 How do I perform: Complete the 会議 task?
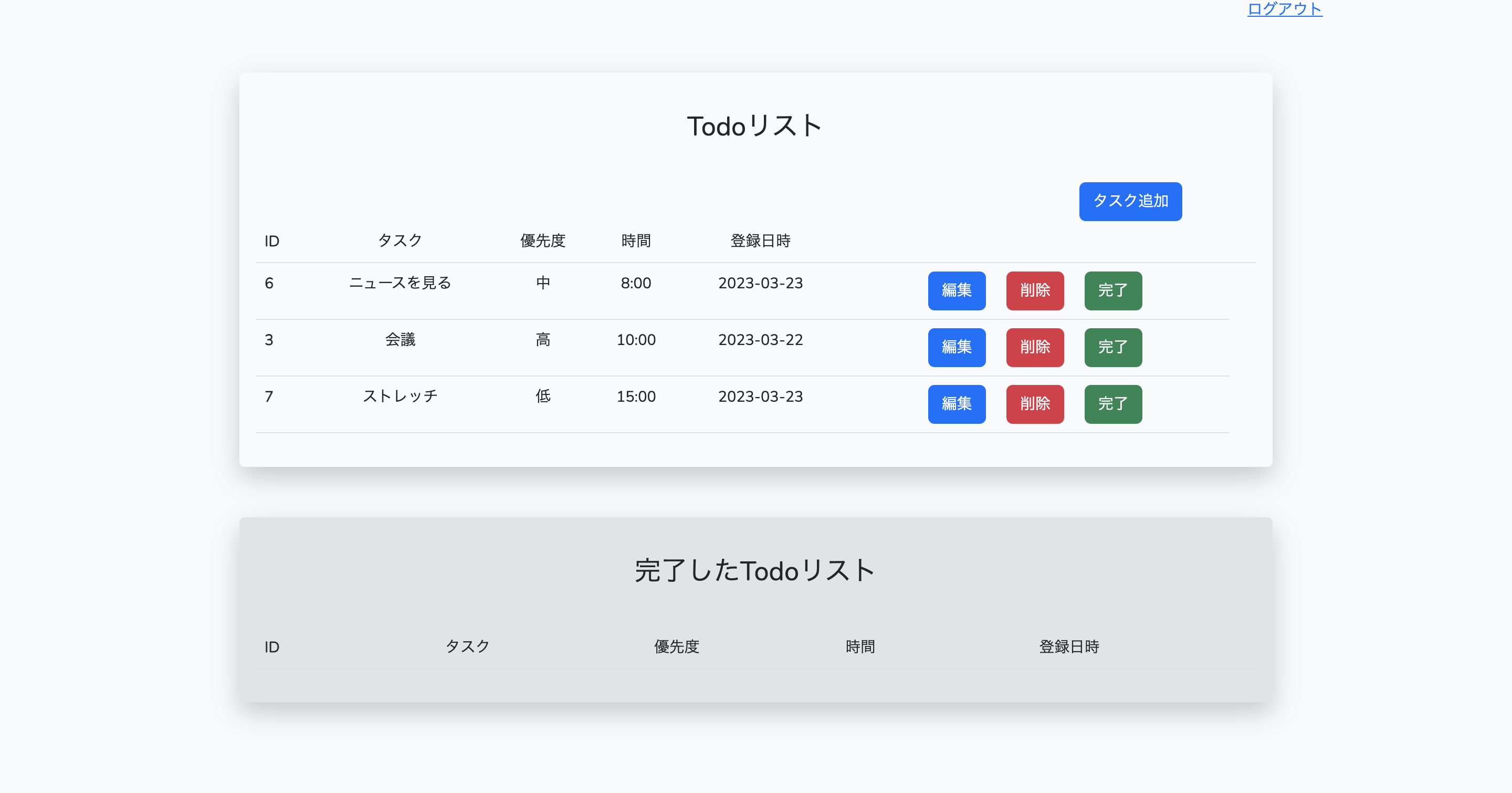click(x=1113, y=348)
